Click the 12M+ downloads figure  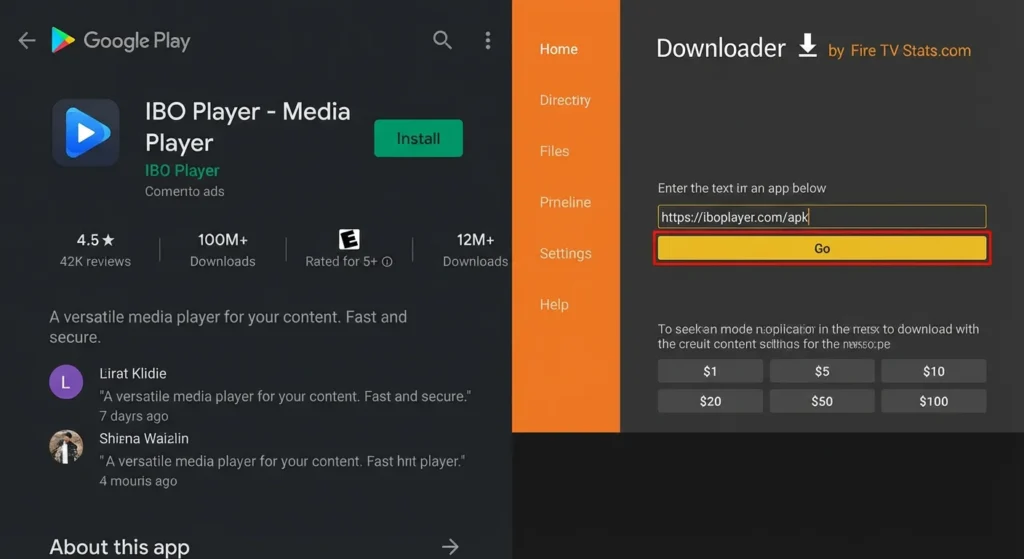[475, 240]
